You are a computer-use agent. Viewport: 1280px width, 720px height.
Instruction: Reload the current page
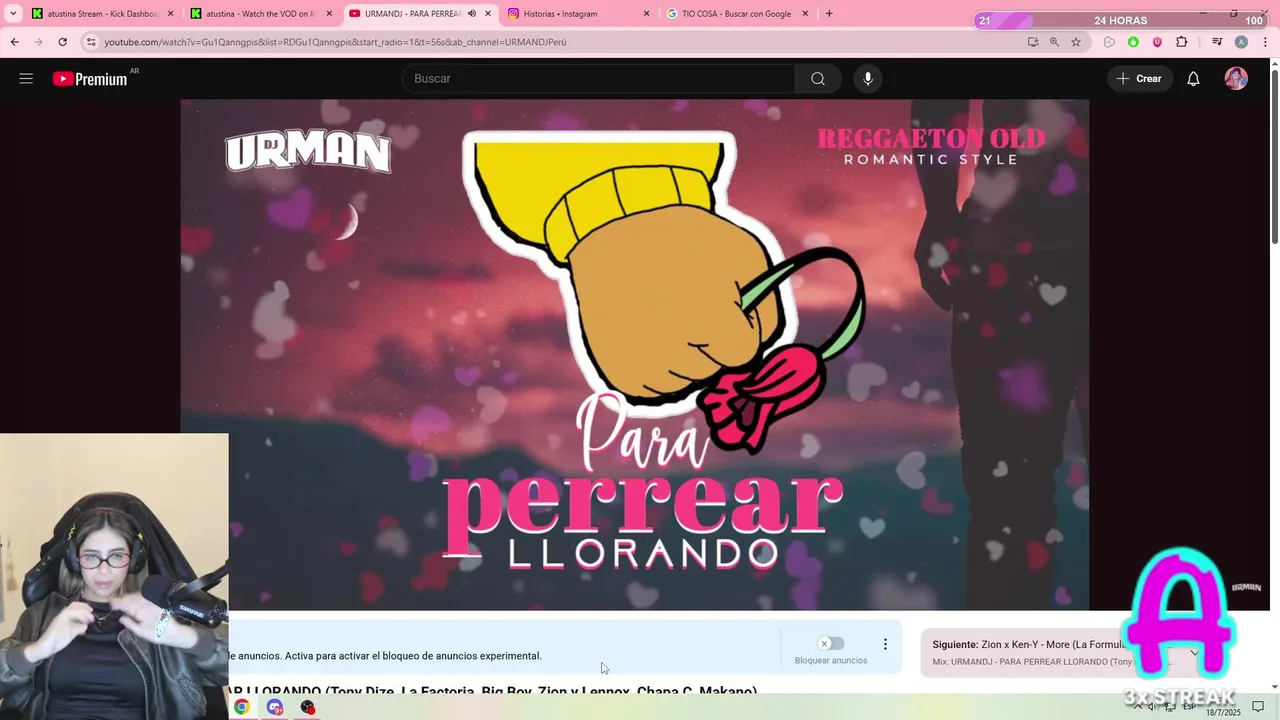point(62,42)
